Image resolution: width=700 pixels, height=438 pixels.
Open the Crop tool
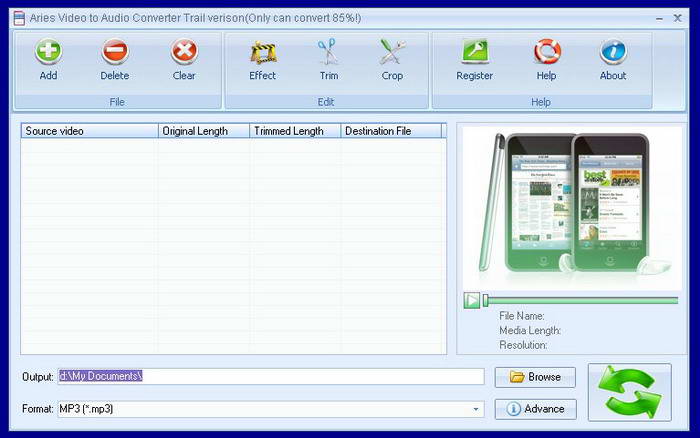click(392, 60)
